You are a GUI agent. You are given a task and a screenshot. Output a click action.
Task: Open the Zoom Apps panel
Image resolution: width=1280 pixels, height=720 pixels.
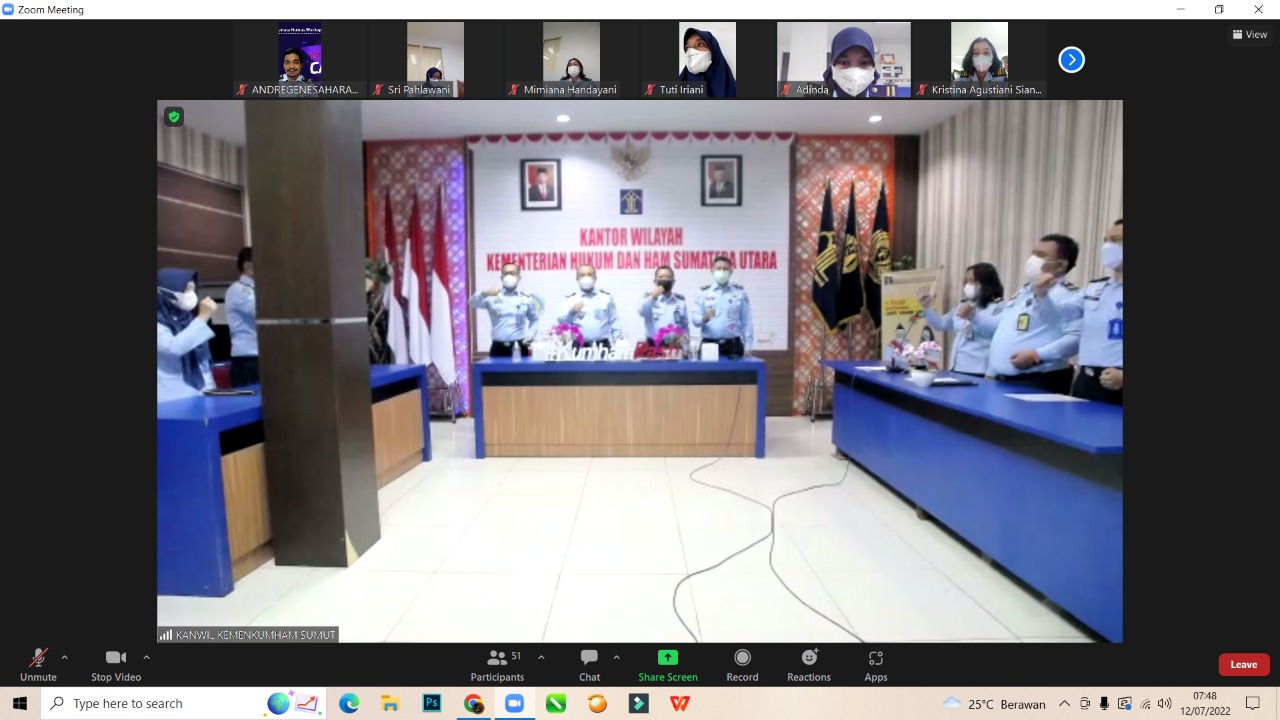[876, 664]
